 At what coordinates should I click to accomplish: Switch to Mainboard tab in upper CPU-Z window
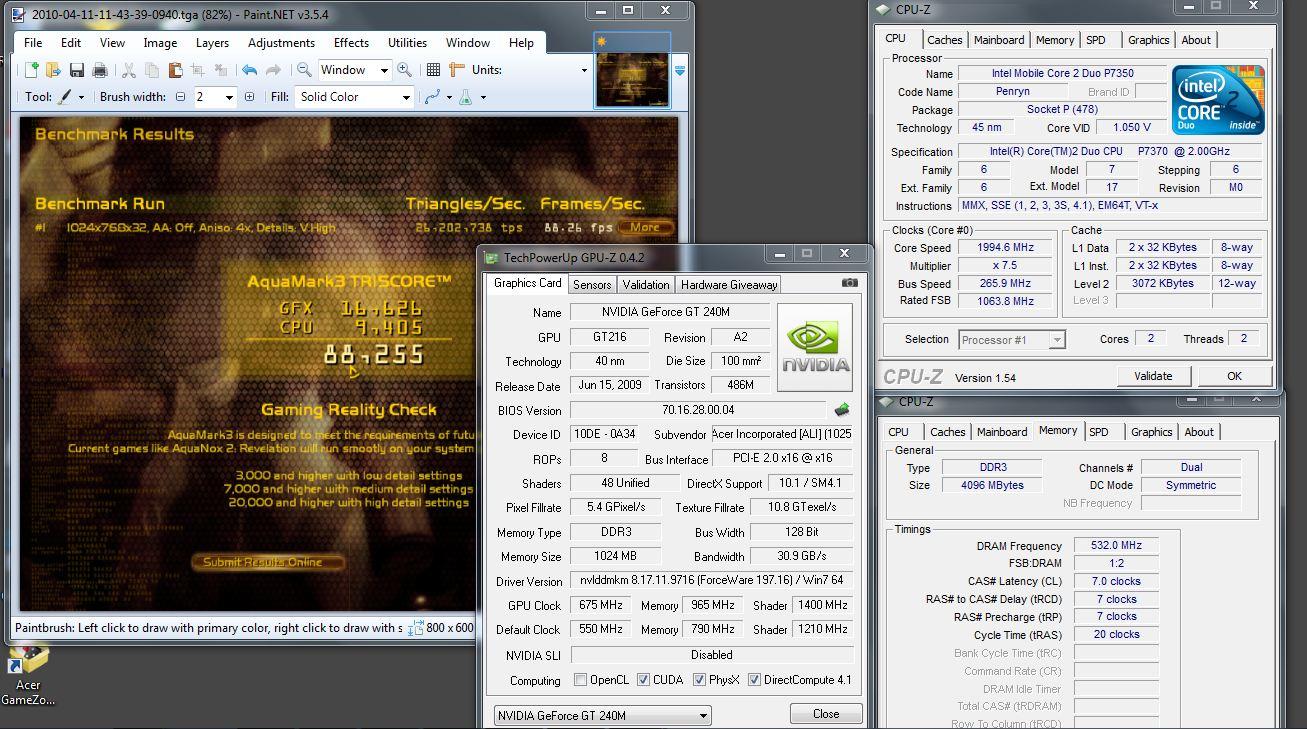click(999, 40)
